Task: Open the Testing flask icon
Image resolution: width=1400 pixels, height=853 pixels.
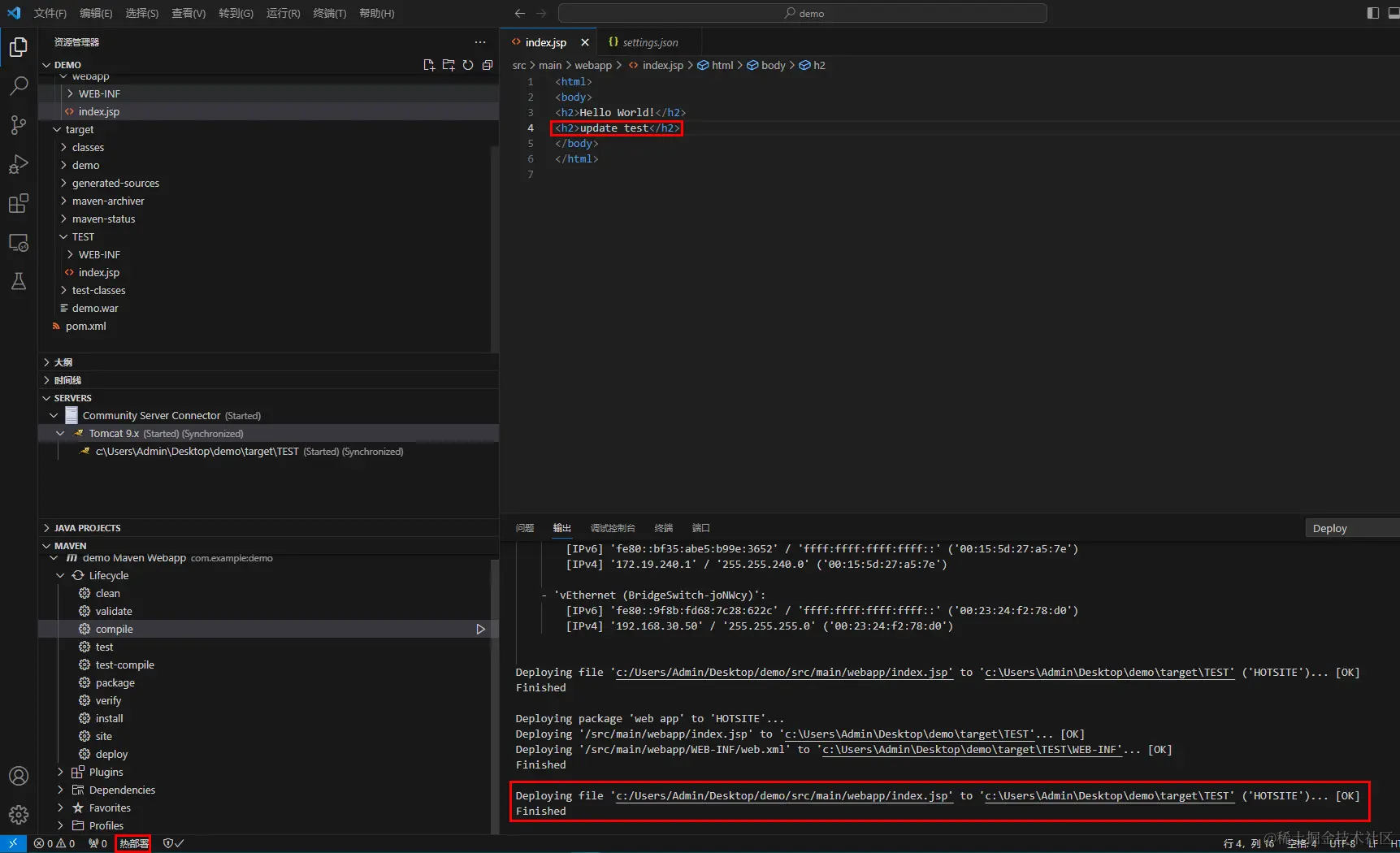Action: click(19, 281)
